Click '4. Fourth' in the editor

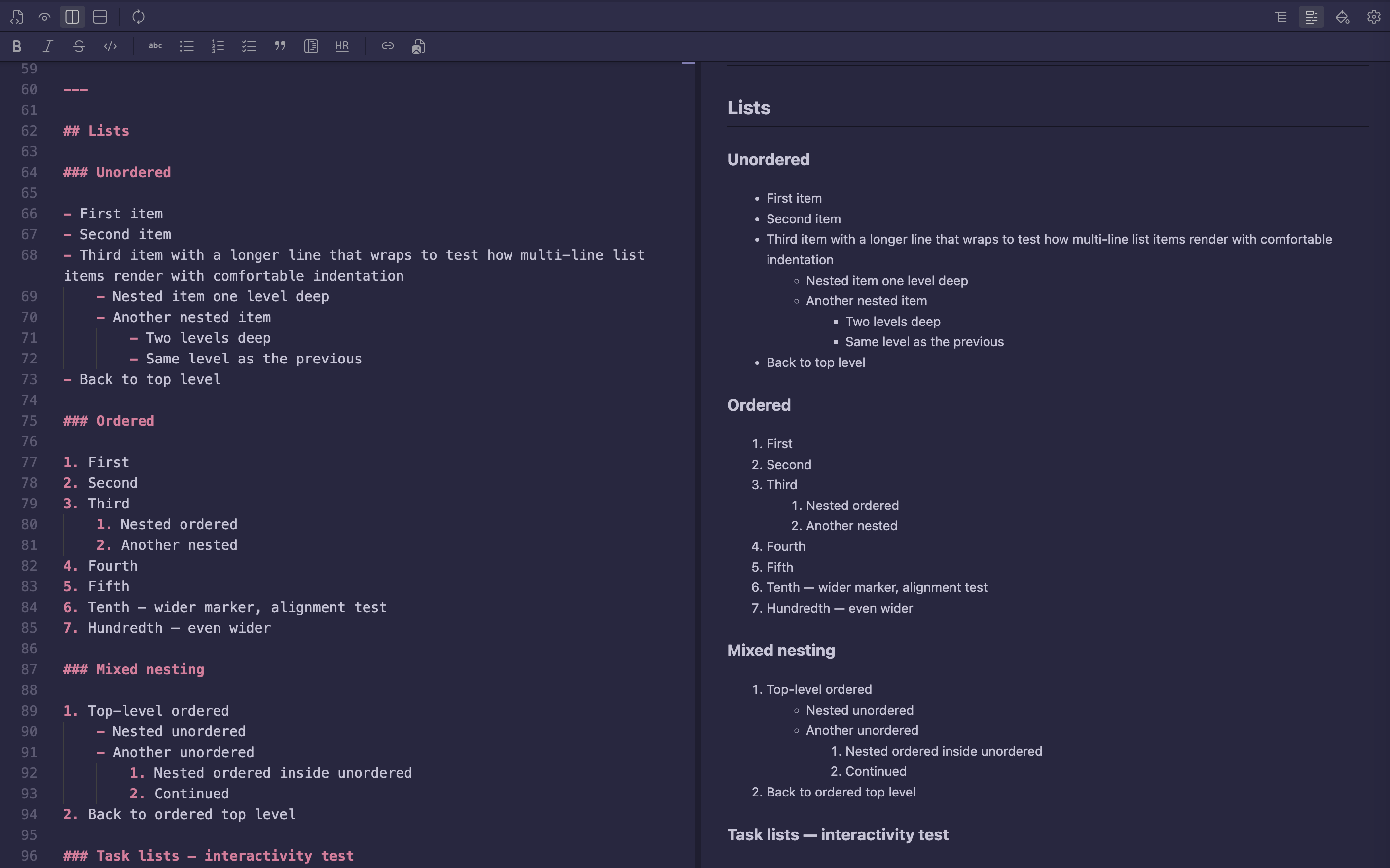[101, 566]
